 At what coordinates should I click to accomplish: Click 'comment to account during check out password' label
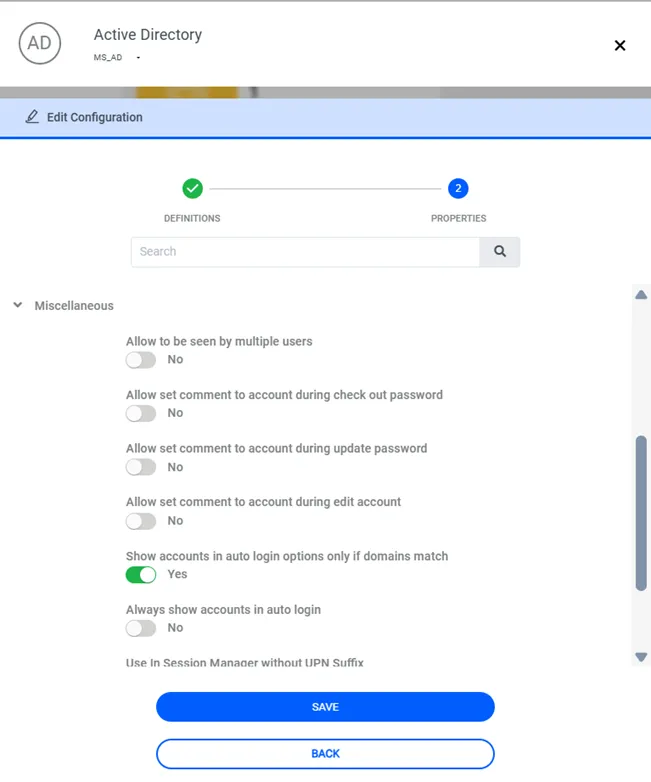[284, 395]
